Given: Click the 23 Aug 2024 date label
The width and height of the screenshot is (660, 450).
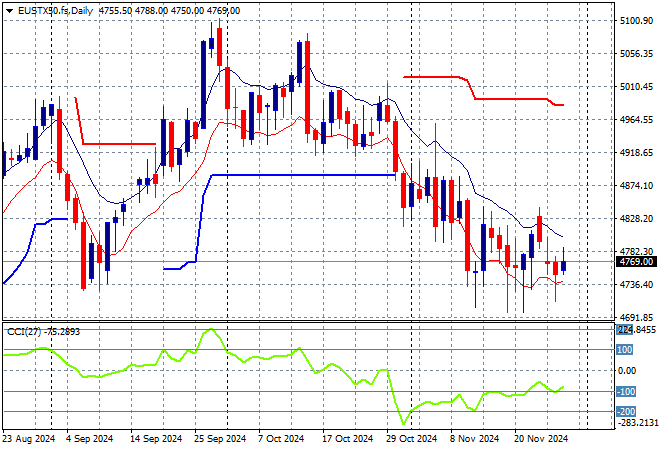Looking at the screenshot, I should [30, 438].
